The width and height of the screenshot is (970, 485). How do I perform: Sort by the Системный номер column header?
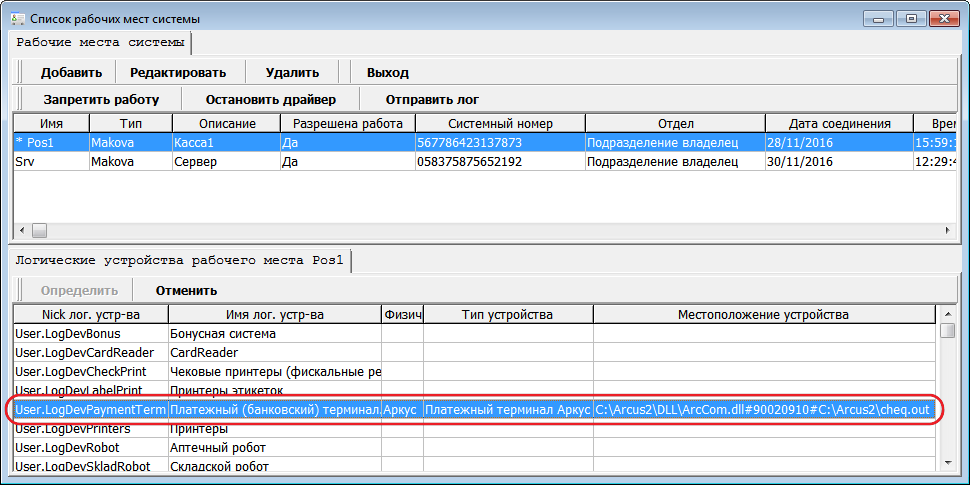500,123
